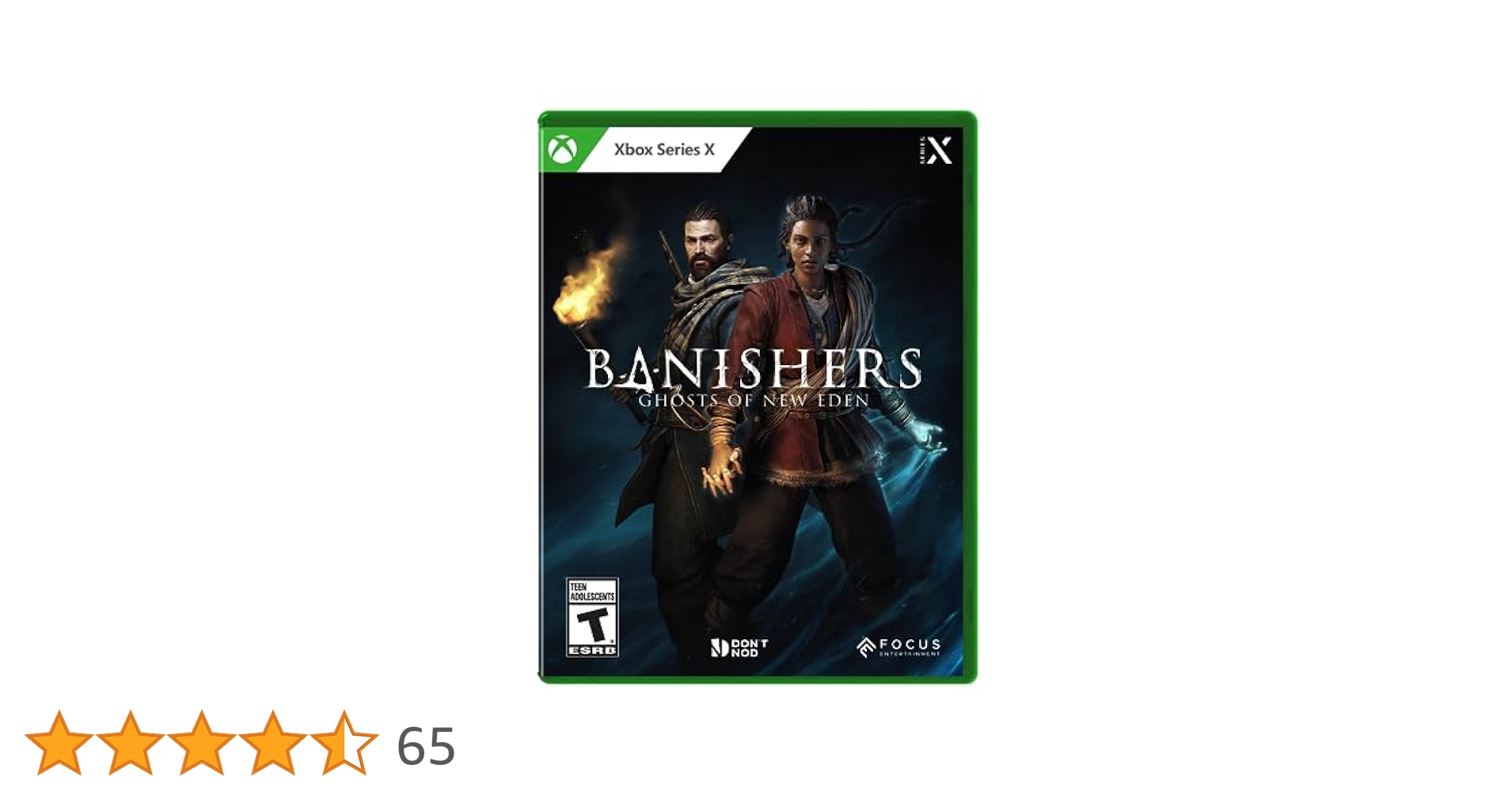1512x792 pixels.
Task: Click the second rating star
Action: click(130, 742)
